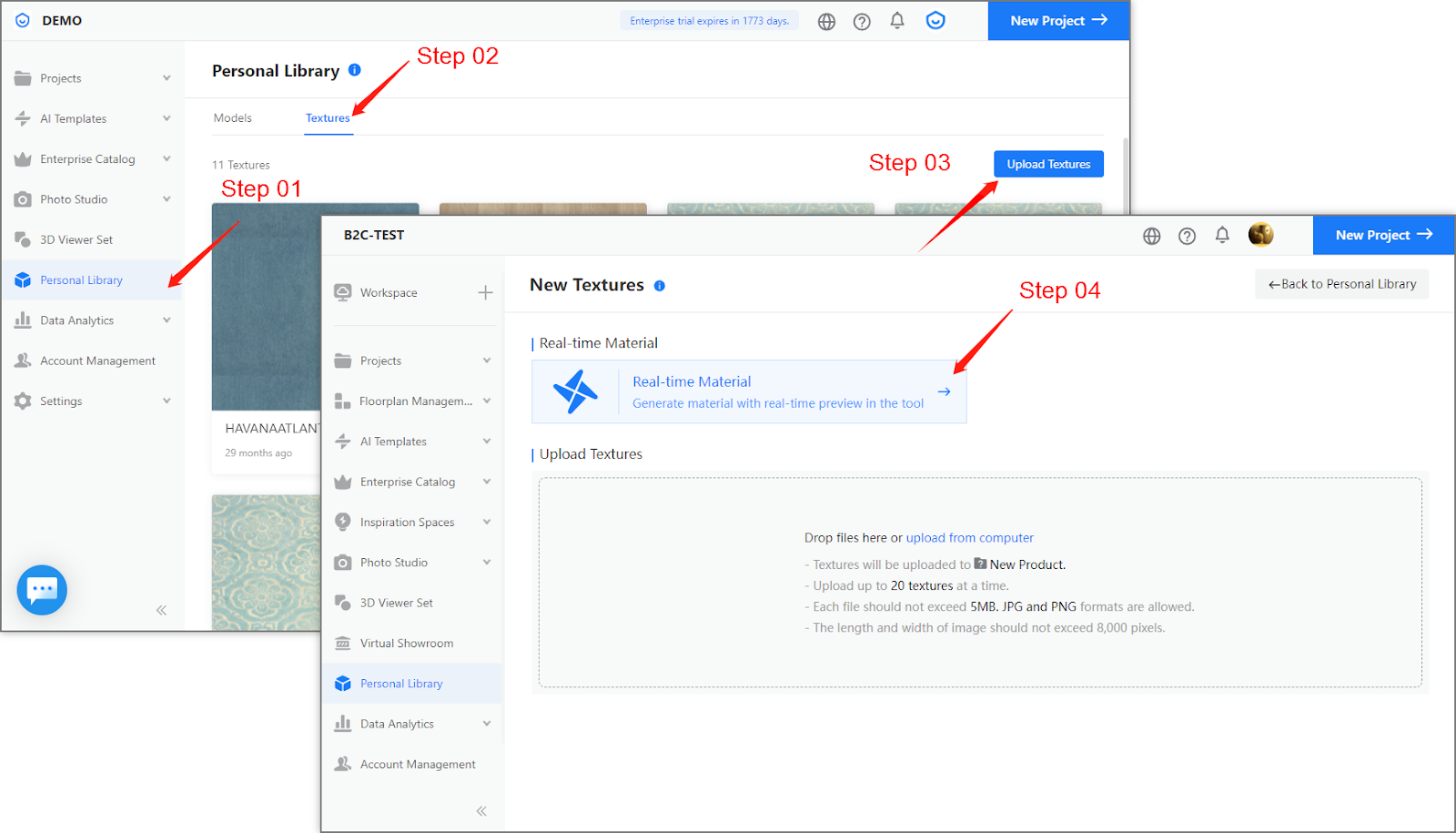Click the Real-time Material pinwheel icon
This screenshot has height=833, width=1456.
[575, 391]
